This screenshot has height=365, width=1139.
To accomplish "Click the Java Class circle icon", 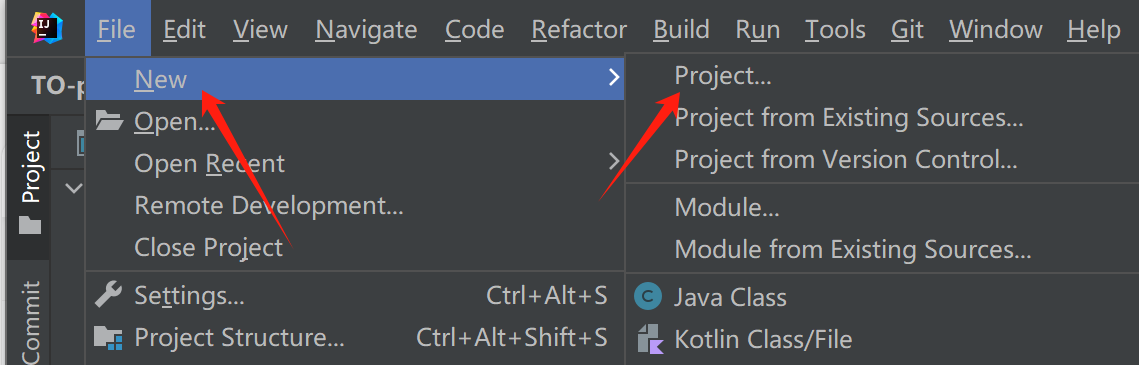I will coord(648,297).
